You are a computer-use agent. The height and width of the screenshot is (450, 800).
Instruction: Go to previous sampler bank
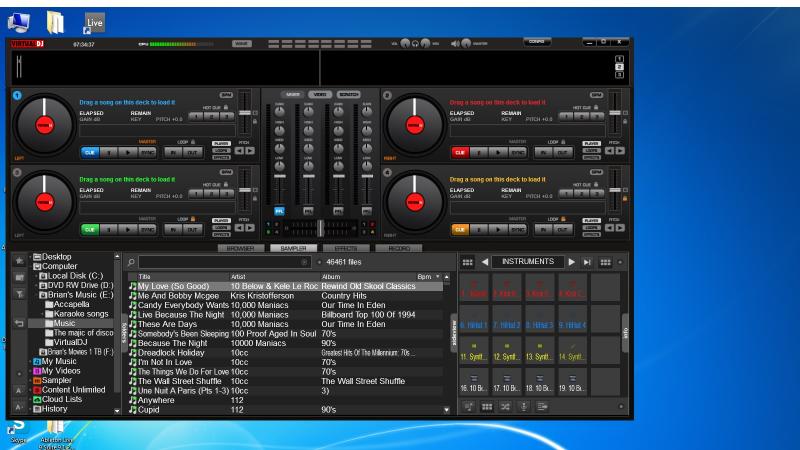[x=485, y=262]
